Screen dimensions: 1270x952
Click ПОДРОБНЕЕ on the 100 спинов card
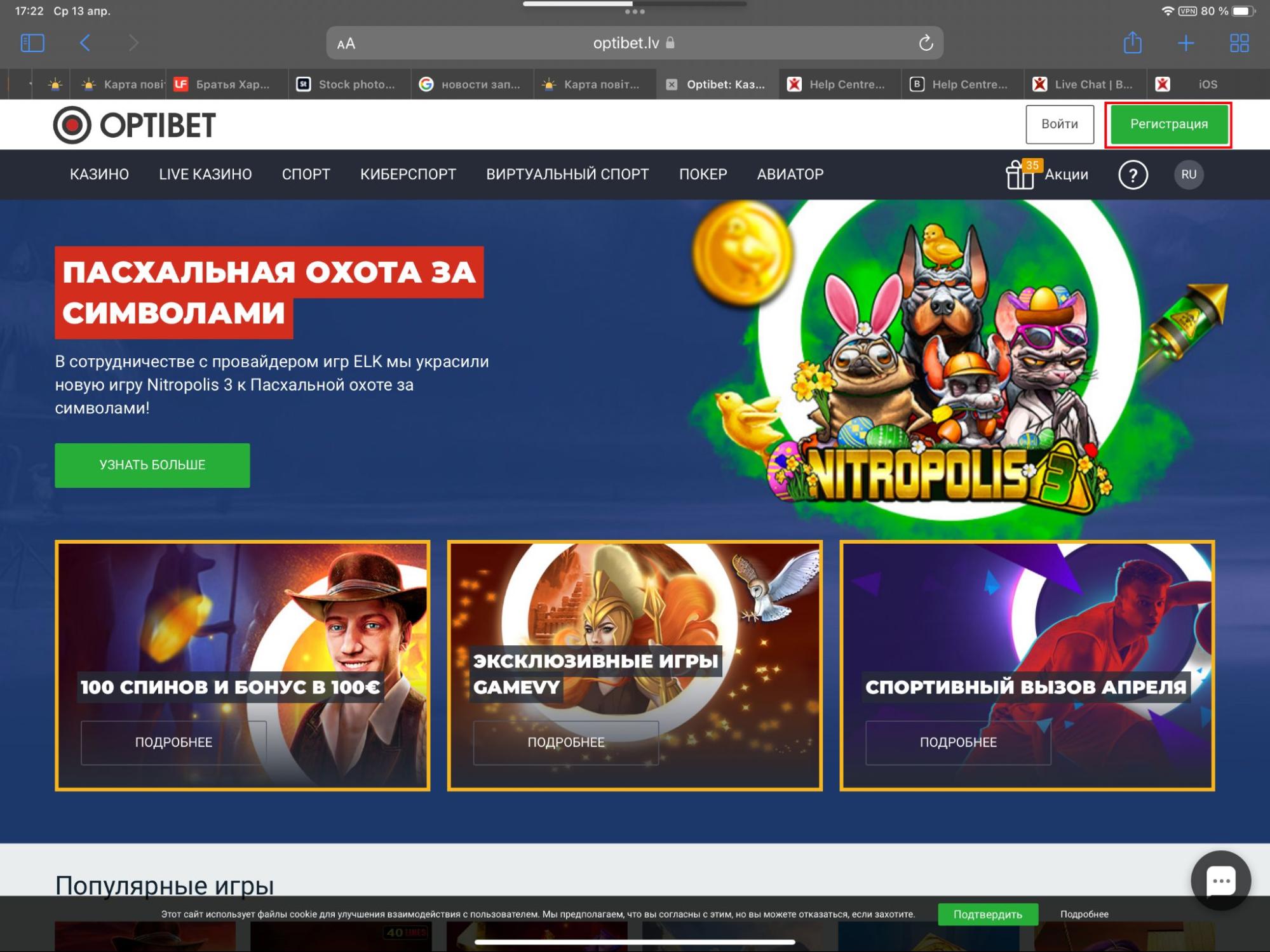pos(173,742)
